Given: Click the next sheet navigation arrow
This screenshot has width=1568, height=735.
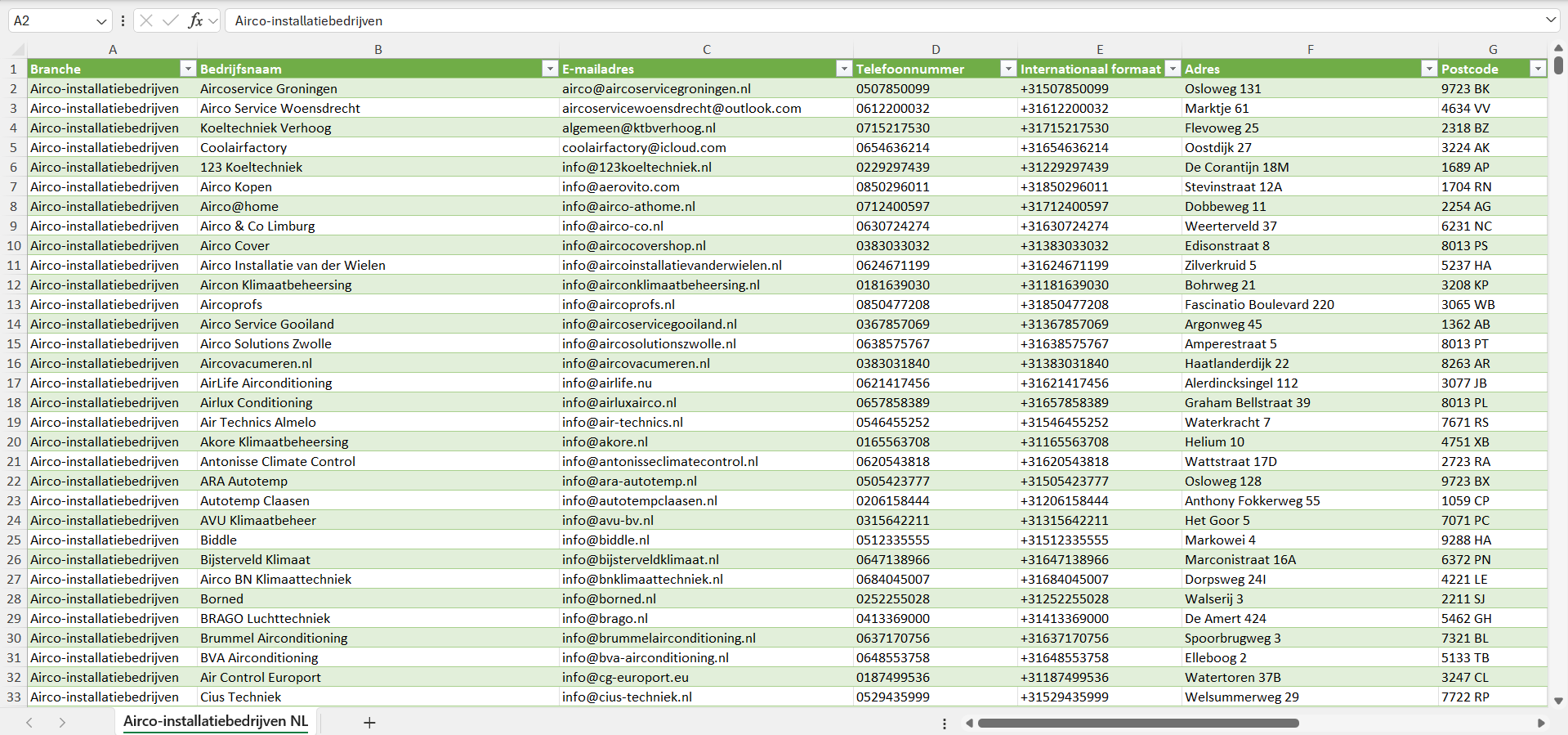Looking at the screenshot, I should tap(62, 722).
